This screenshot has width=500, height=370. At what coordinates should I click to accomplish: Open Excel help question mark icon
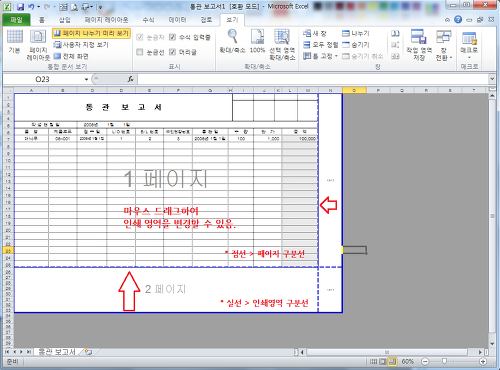click(x=458, y=20)
